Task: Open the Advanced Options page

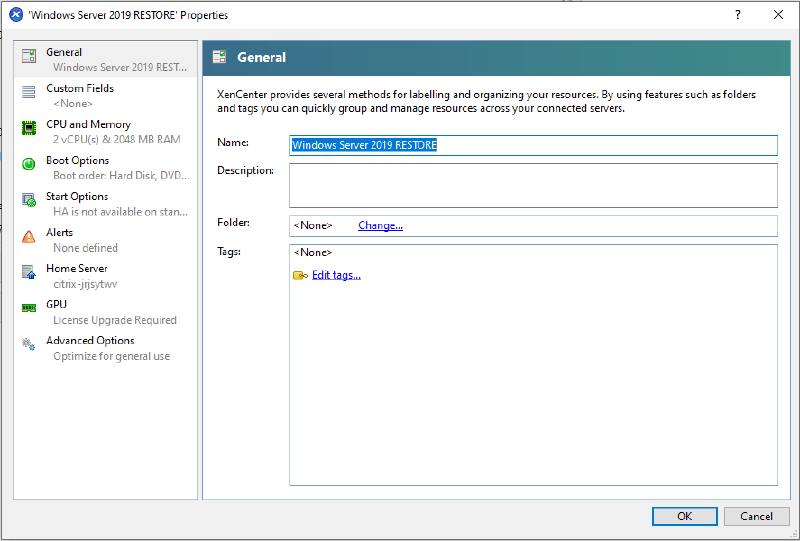Action: point(90,340)
